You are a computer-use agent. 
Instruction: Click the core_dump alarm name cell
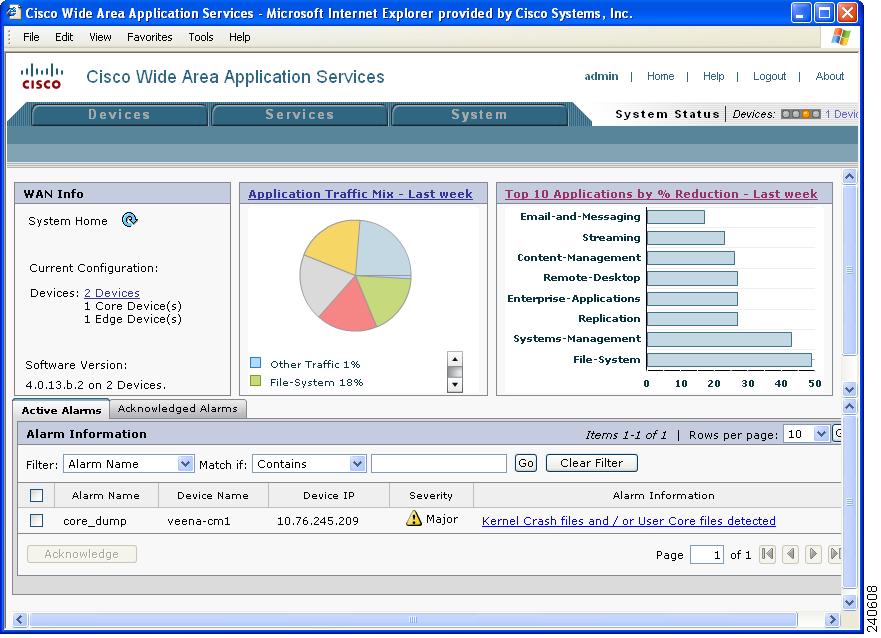(x=95, y=521)
